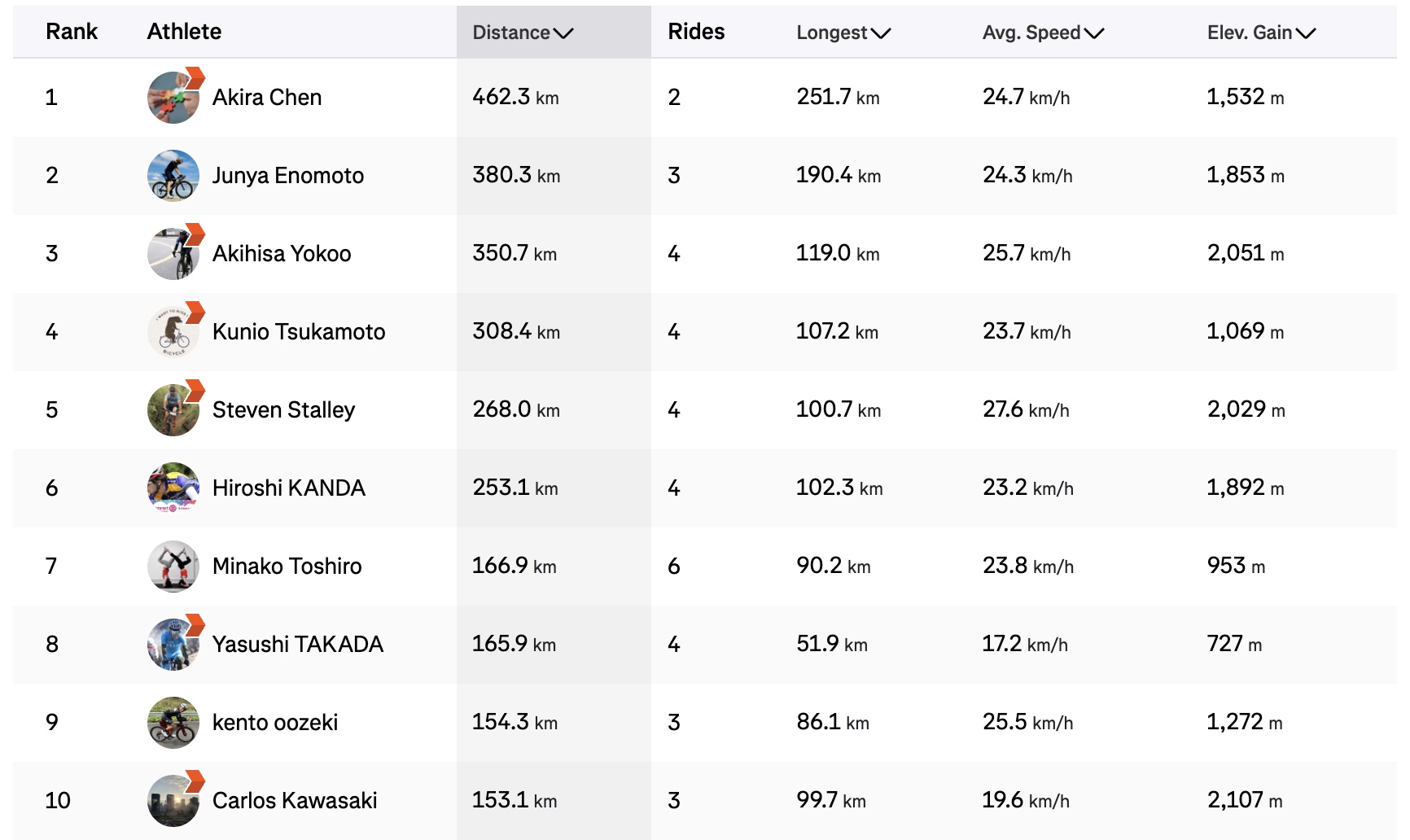Open kento oozeki's athlete profile
The width and height of the screenshot is (1410, 840).
click(274, 722)
